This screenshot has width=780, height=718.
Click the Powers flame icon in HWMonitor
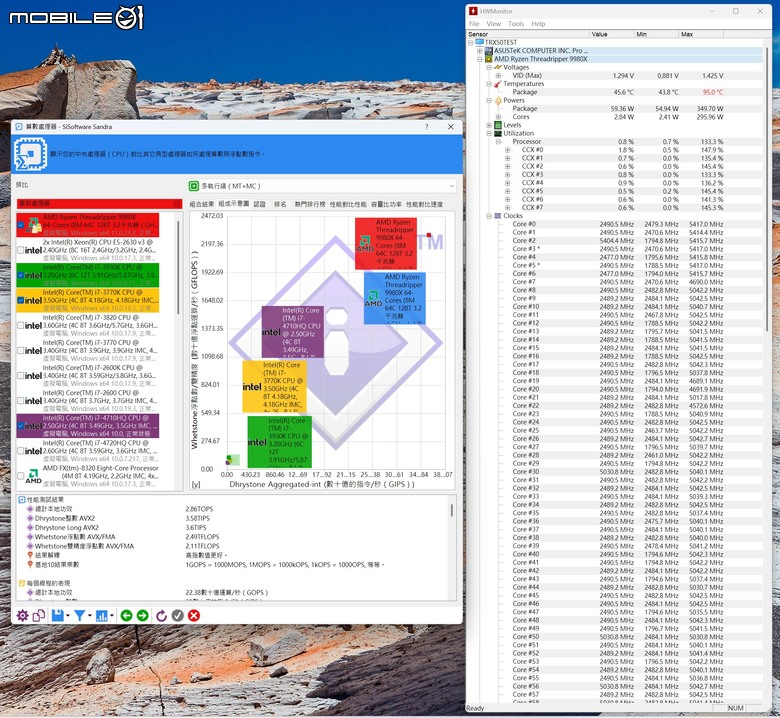pyautogui.click(x=498, y=100)
